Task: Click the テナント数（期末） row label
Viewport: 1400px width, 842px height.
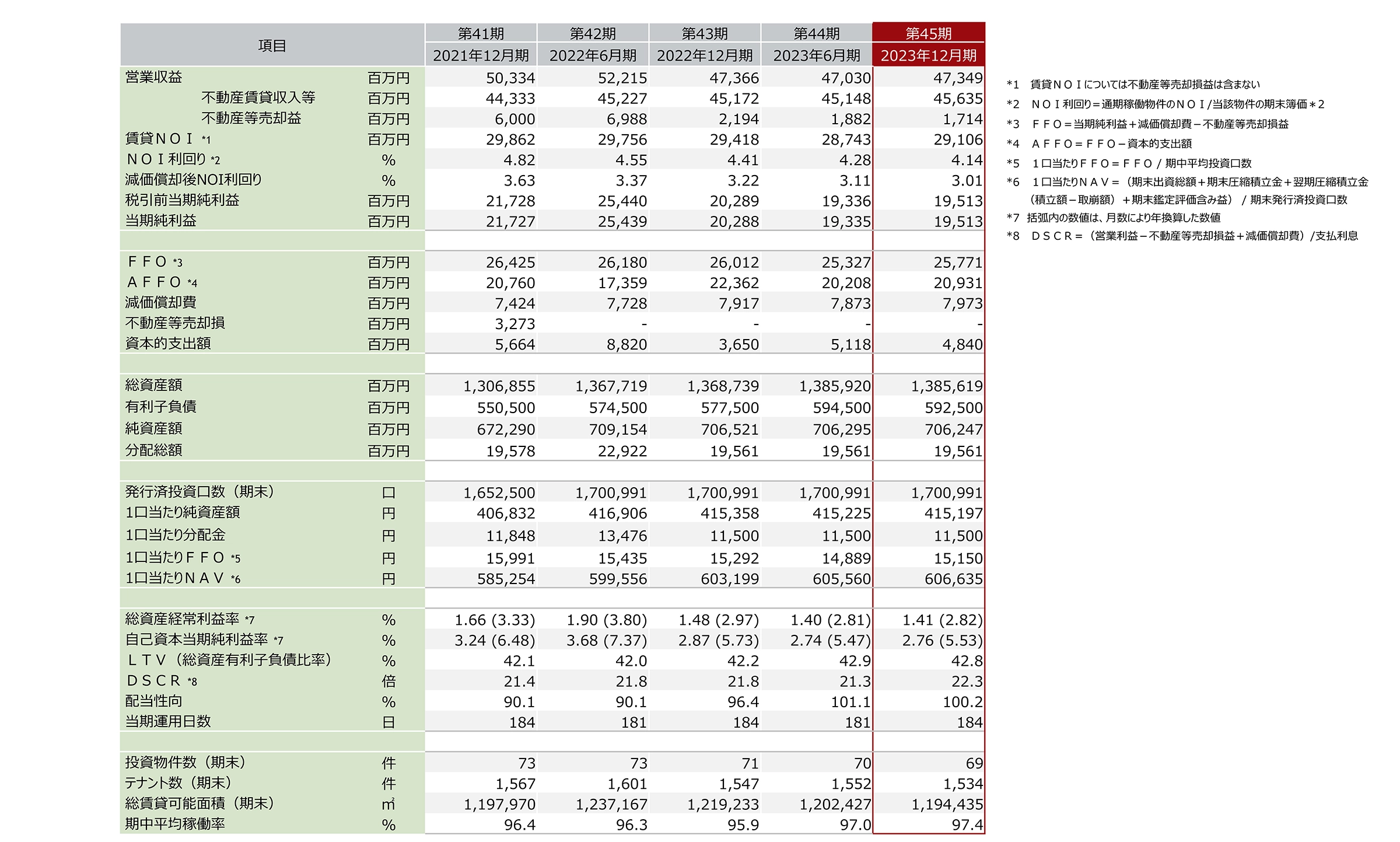Action: point(178,783)
